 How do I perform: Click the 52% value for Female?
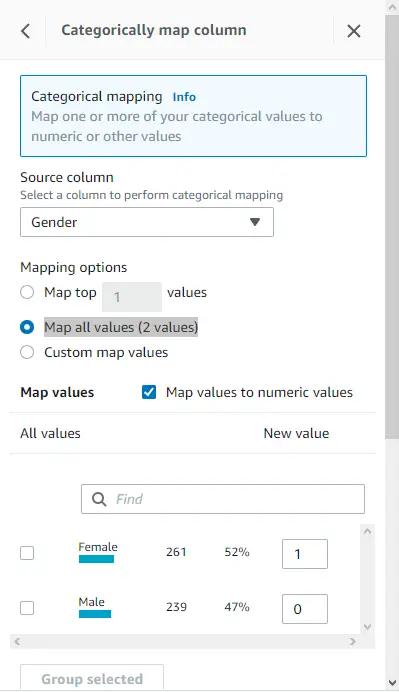(237, 552)
